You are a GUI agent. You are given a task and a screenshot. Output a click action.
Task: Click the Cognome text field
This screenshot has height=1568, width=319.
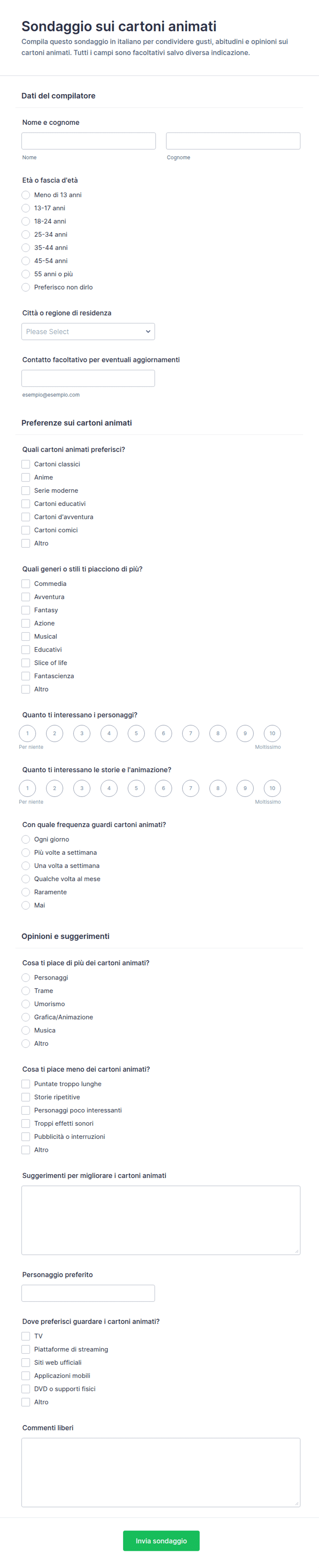pyautogui.click(x=233, y=141)
